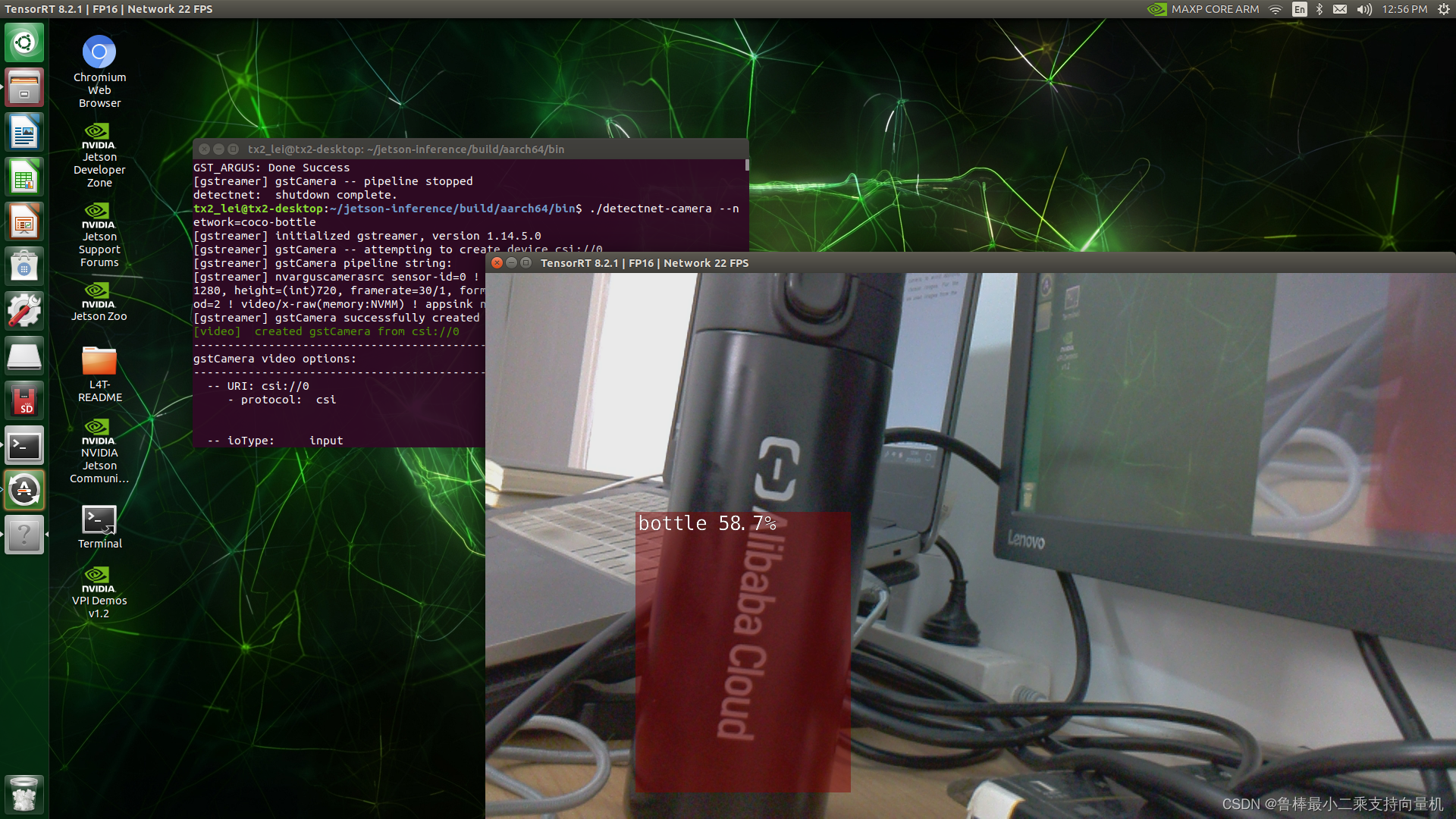Minimize the tx2_lei terminal window
This screenshot has width=1456, height=819.
pyautogui.click(x=218, y=149)
